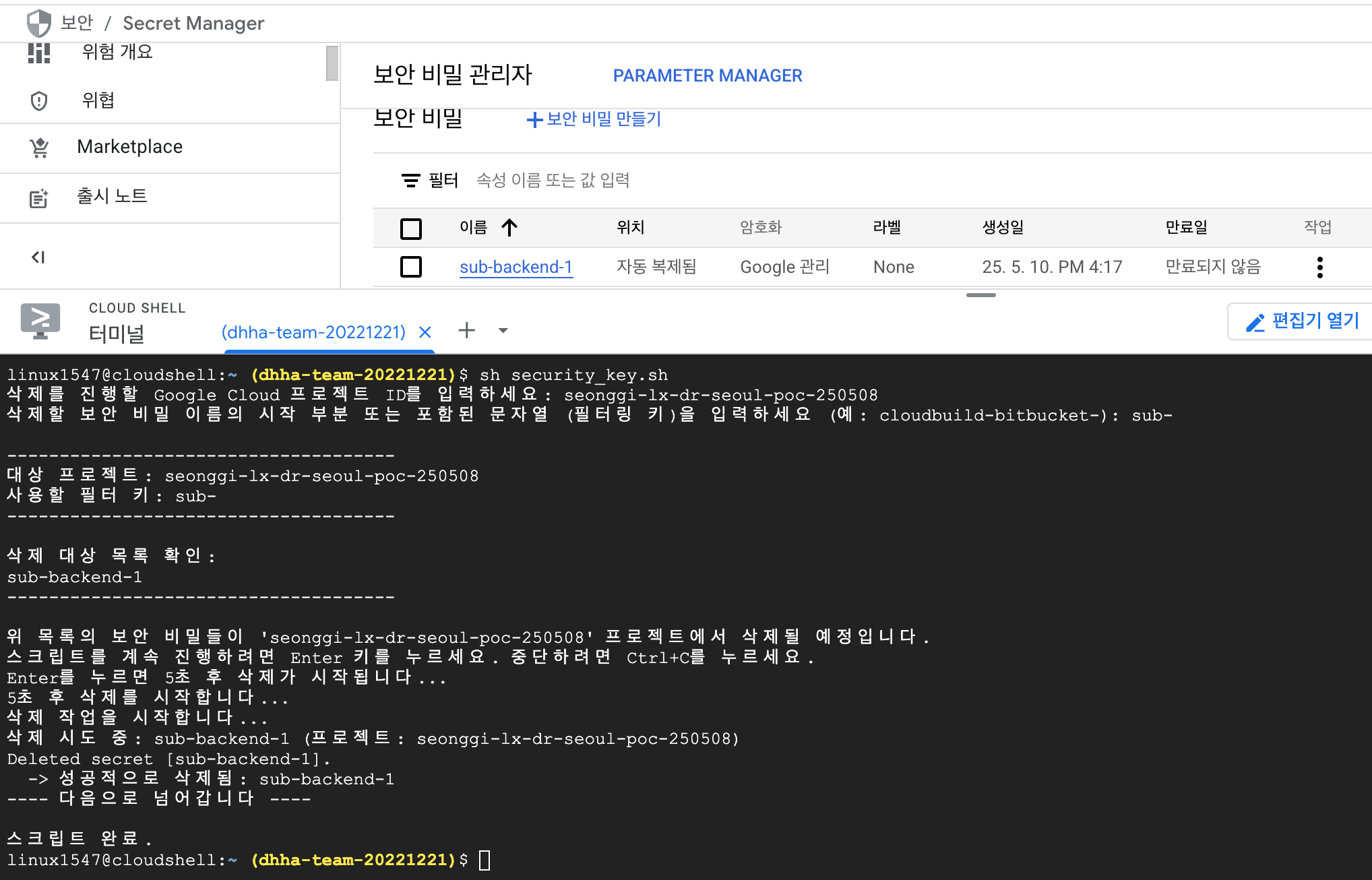
Task: Click the Cloud Shell terminal icon
Action: click(40, 321)
